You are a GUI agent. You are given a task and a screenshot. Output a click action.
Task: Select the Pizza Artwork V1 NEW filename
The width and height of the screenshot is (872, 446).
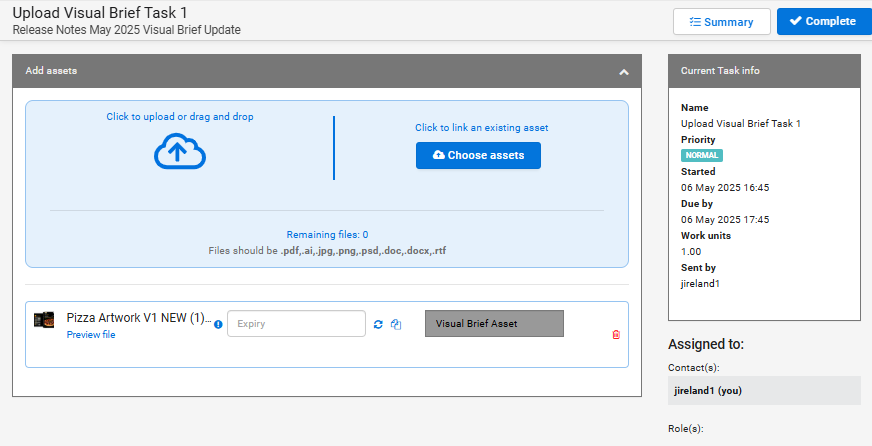139,318
